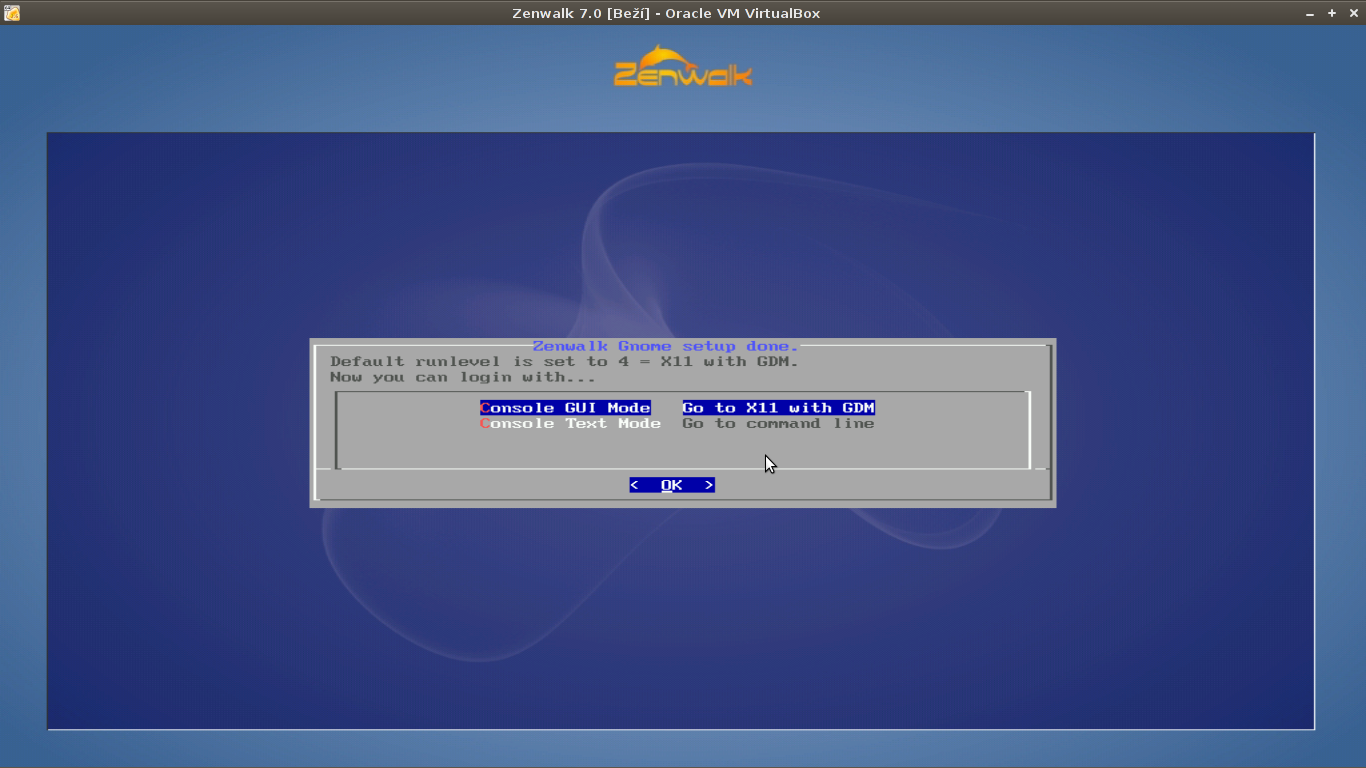Close the VirtualBox window
This screenshot has width=1366, height=768.
(x=1354, y=13)
